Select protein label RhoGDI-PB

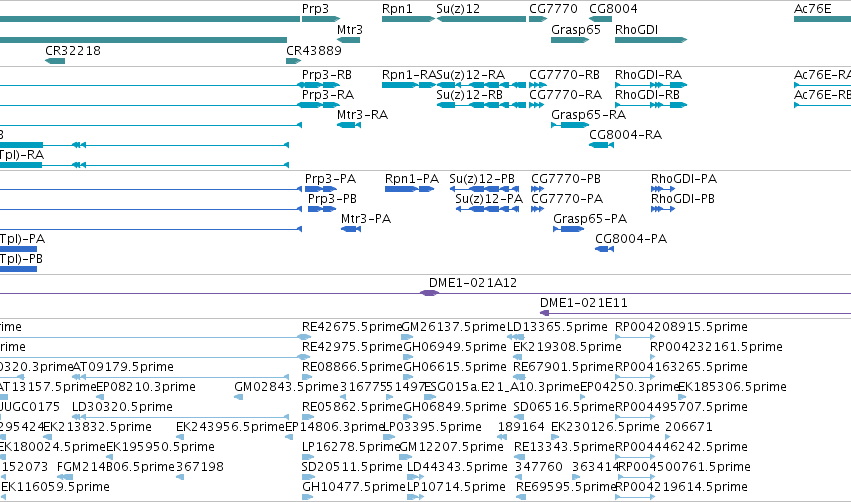[x=683, y=199]
